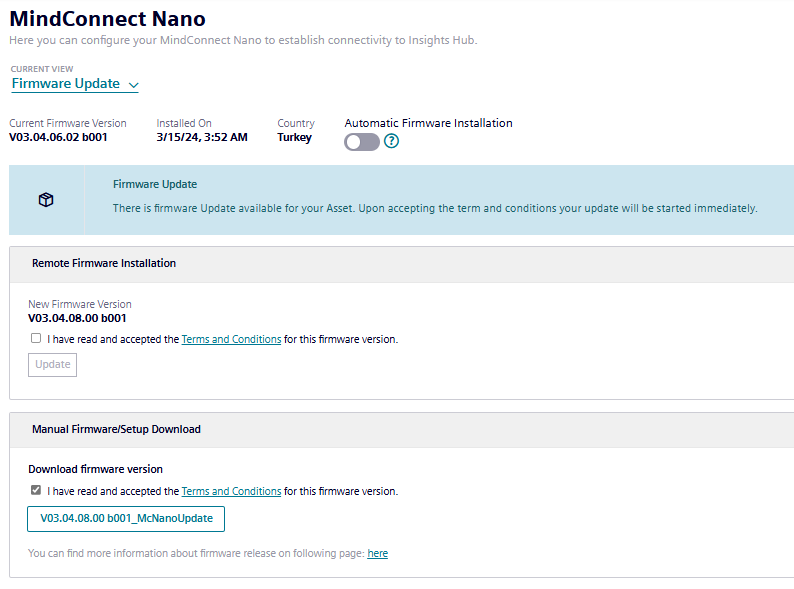Image resolution: width=794 pixels, height=589 pixels.
Task: Click the Update button
Action: [53, 365]
